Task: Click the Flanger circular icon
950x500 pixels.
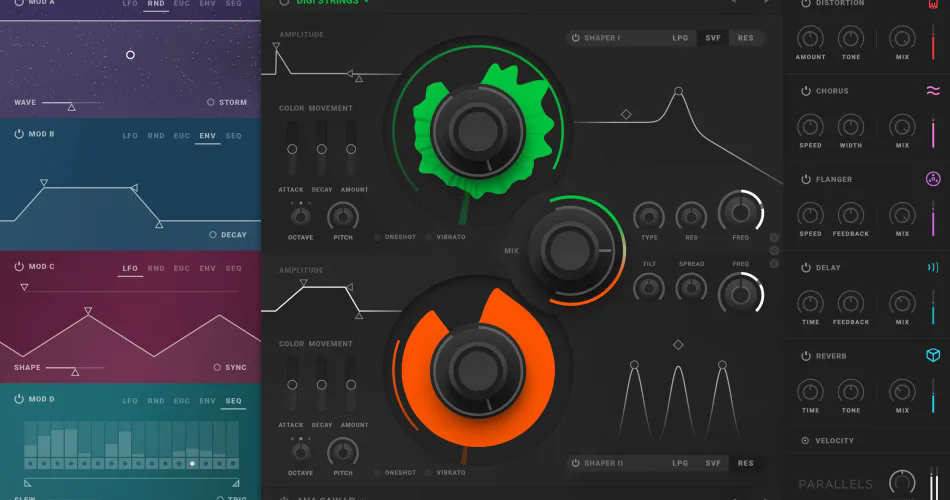Action: (x=932, y=179)
